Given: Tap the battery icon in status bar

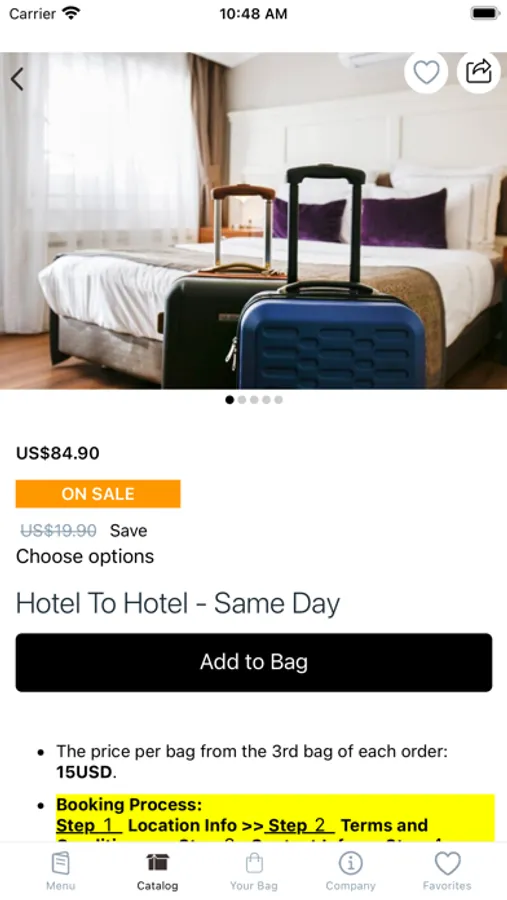Looking at the screenshot, I should (x=485, y=13).
